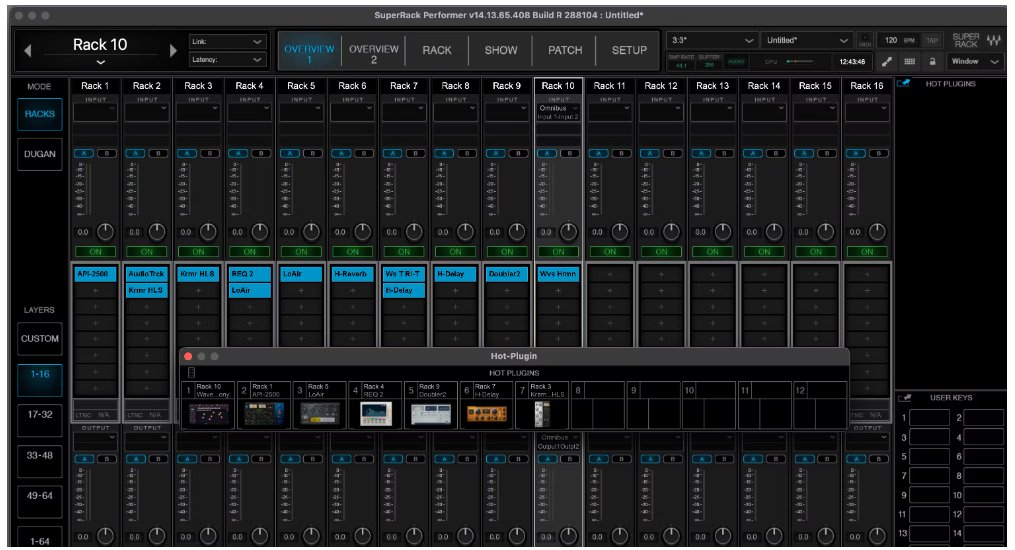The image size is (1015, 550).
Task: Open the grid keypad icon in top toolbar
Action: coord(909,61)
